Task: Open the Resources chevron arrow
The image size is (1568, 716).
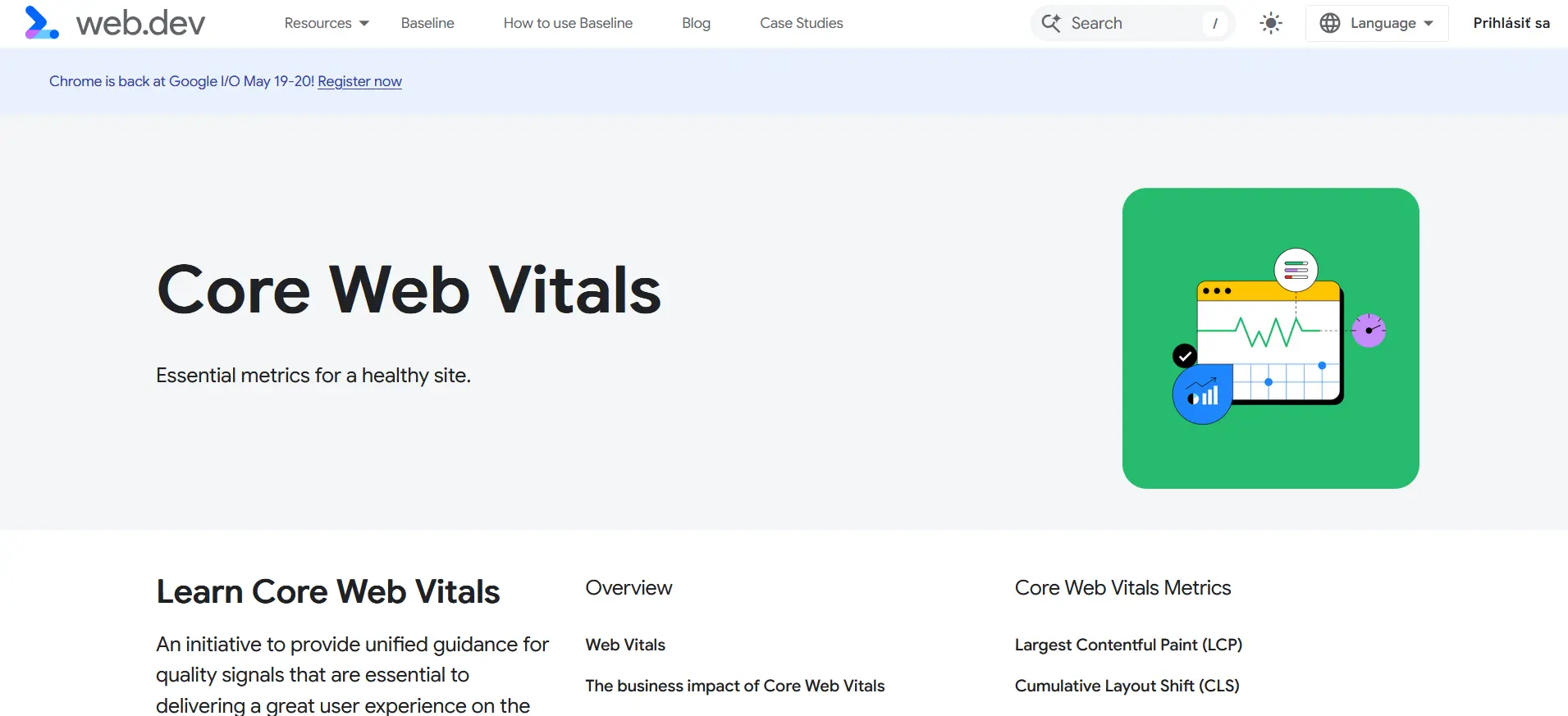Action: click(363, 24)
